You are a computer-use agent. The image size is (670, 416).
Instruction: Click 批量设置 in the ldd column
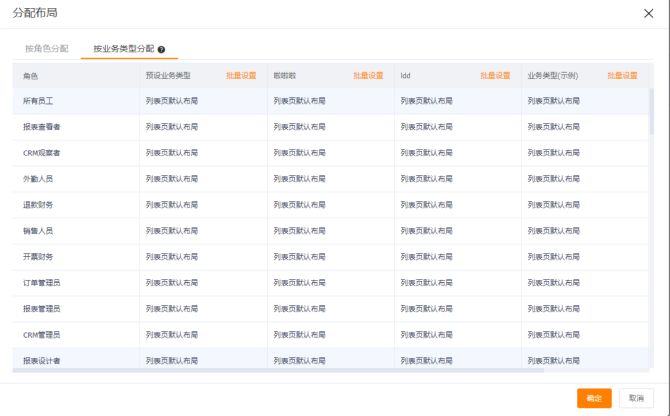pos(495,75)
